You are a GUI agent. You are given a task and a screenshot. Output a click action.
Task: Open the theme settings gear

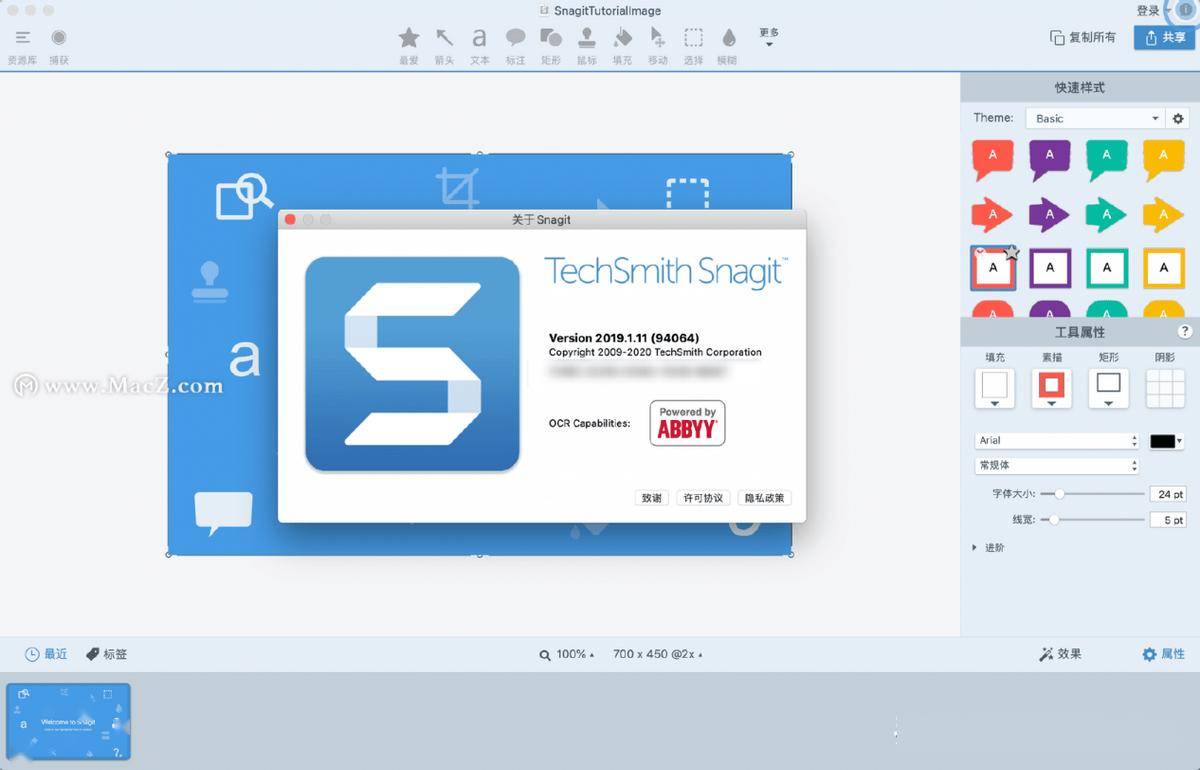click(x=1178, y=118)
